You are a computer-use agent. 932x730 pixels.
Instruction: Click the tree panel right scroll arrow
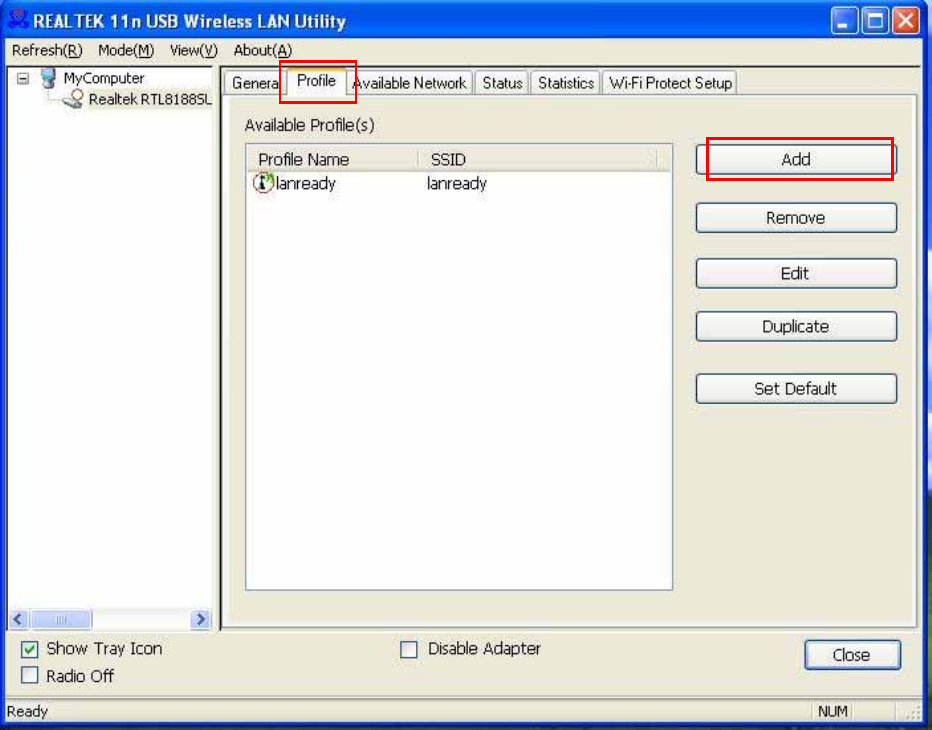[200, 619]
